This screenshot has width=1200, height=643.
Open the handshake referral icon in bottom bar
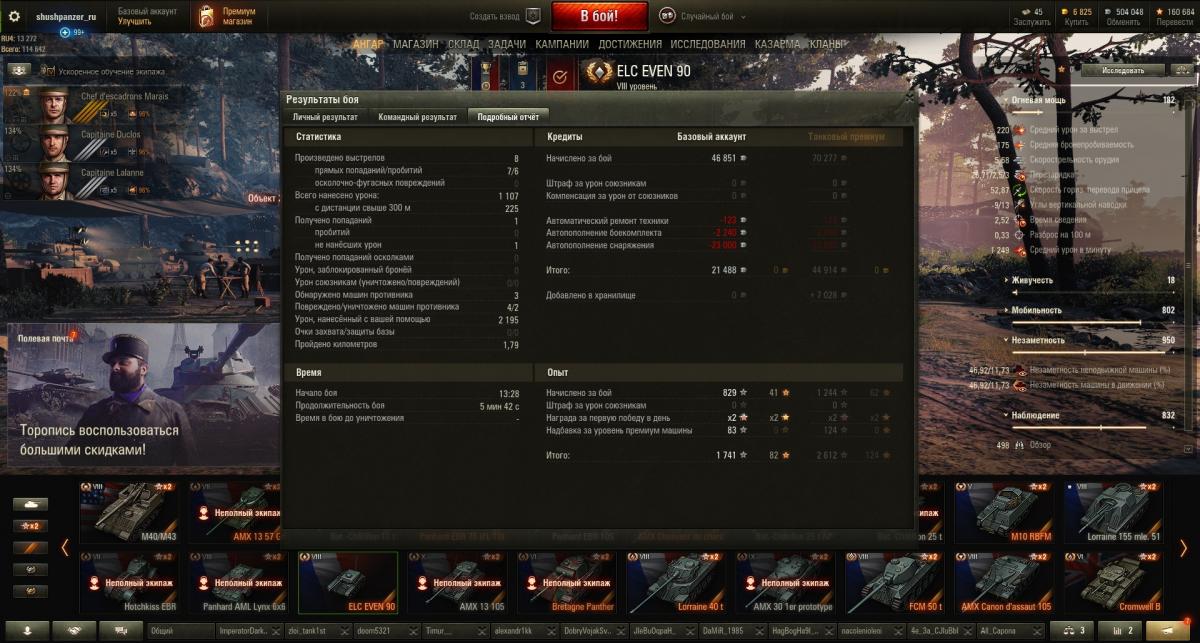coord(74,631)
